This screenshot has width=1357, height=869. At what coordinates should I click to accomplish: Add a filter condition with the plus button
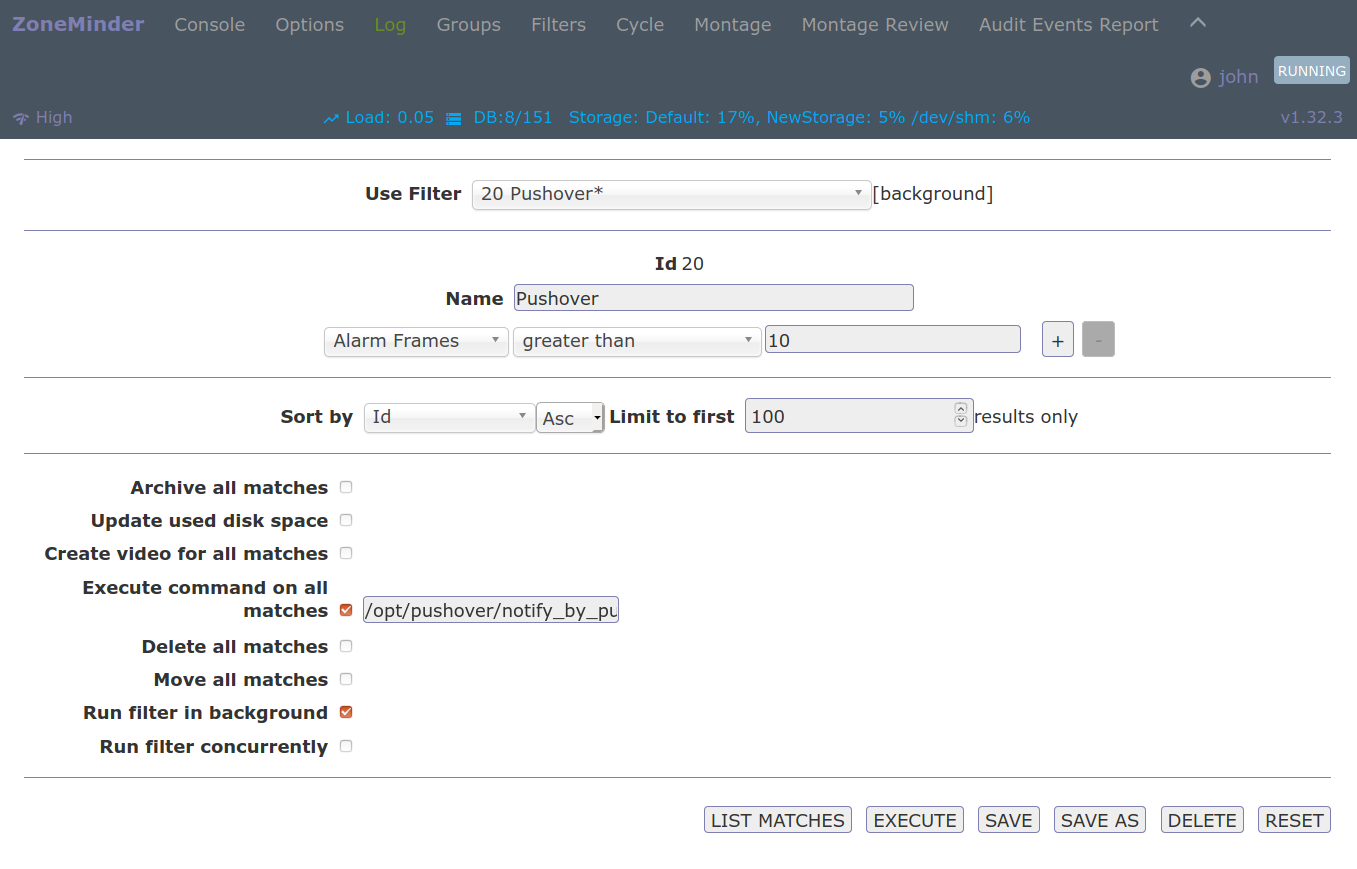click(x=1058, y=339)
